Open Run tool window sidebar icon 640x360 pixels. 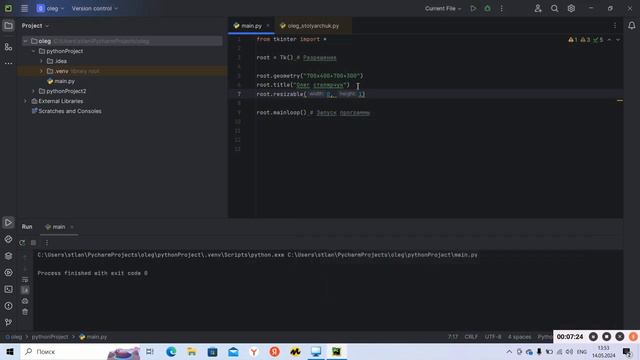click(8, 222)
